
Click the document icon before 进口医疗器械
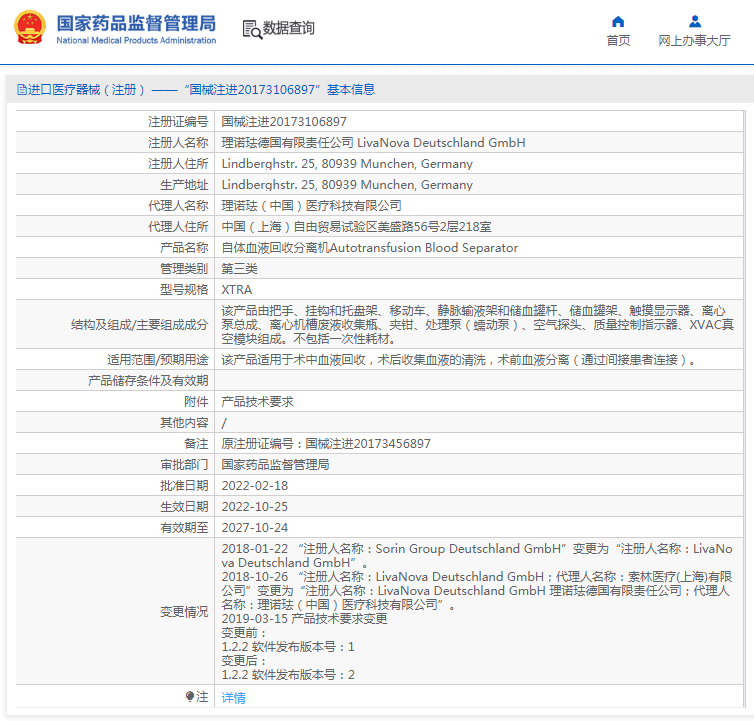pos(21,90)
